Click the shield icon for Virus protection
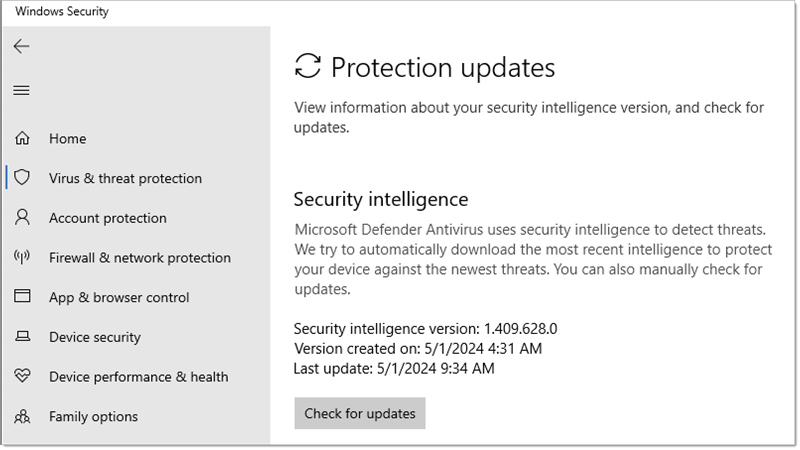 tap(22, 178)
